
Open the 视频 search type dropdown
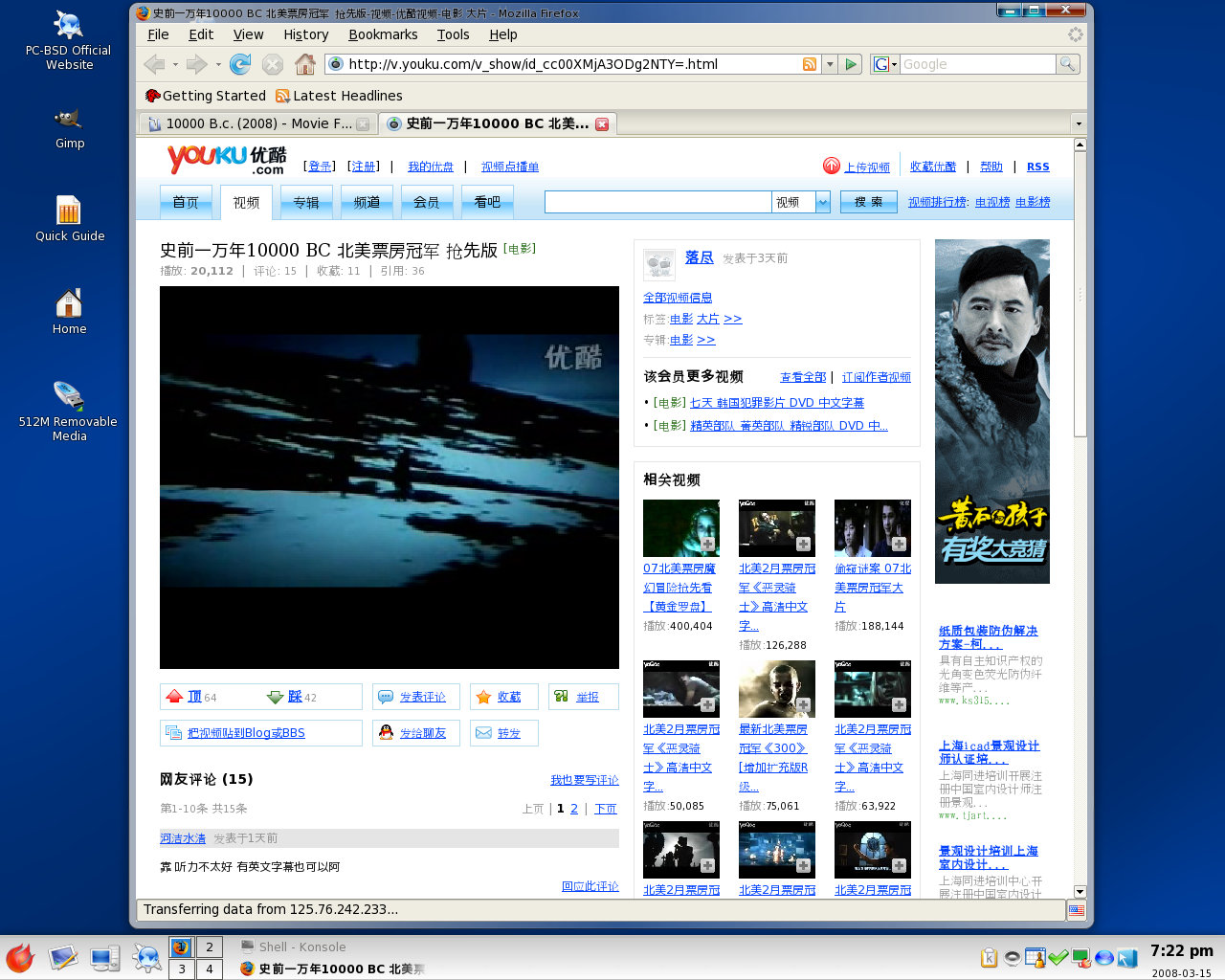point(822,202)
